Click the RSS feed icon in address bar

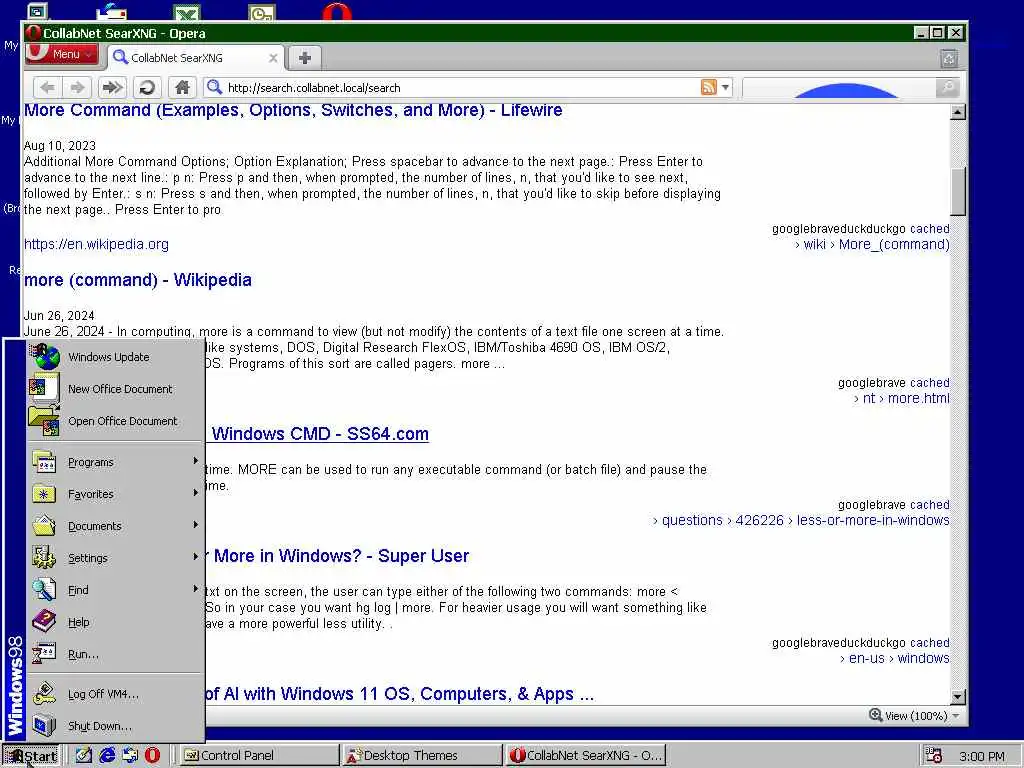tap(709, 87)
